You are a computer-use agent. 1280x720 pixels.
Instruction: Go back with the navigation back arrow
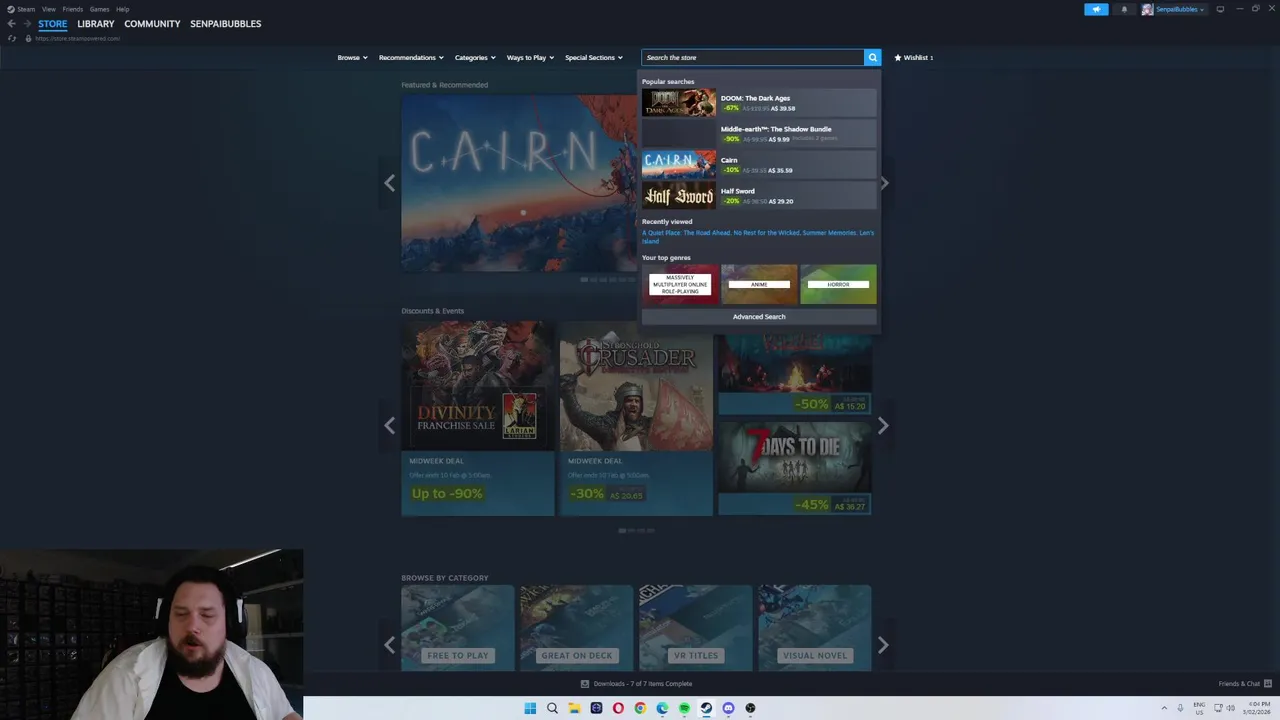[x=11, y=23]
